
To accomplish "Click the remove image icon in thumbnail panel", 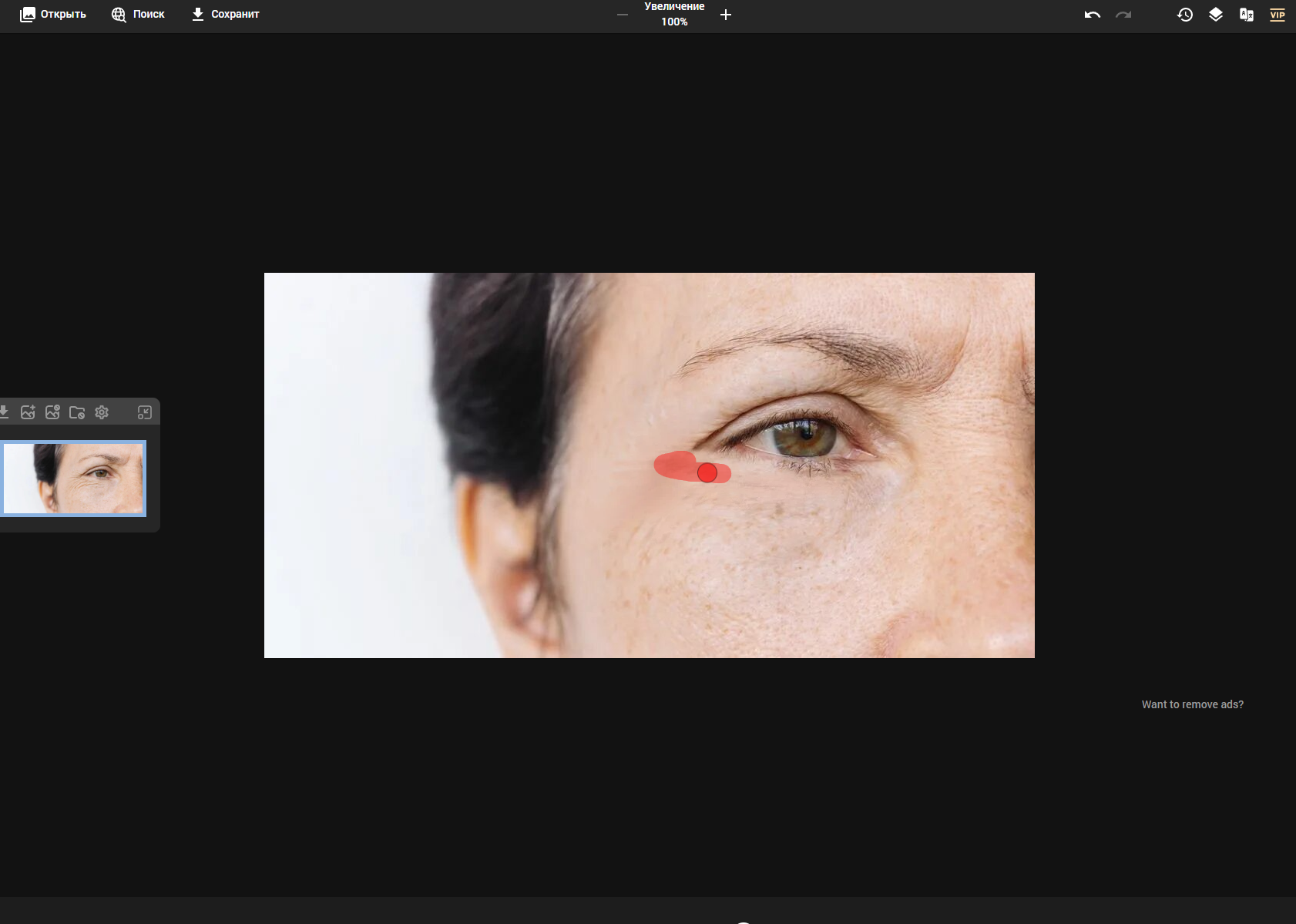I will 52,412.
